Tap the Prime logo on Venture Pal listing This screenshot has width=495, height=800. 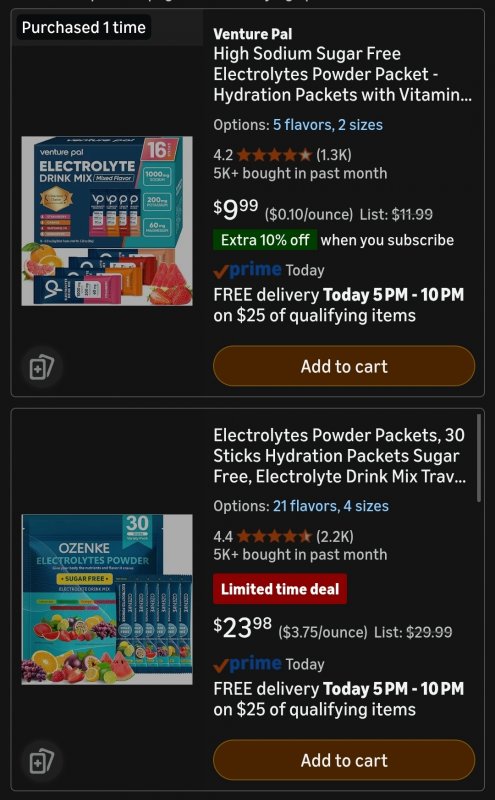tap(248, 270)
